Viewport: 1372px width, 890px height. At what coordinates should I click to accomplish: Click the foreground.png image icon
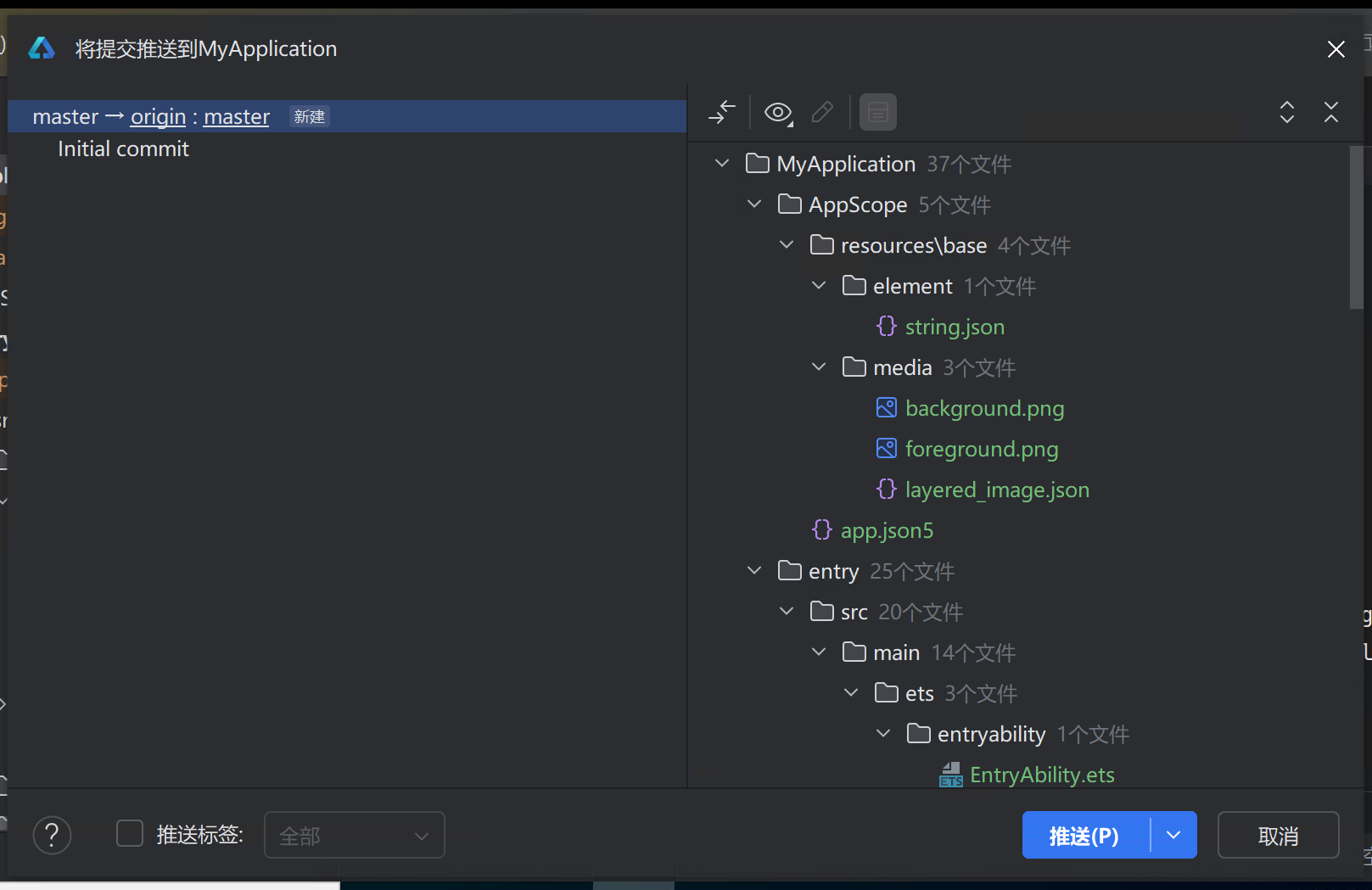[x=887, y=448]
